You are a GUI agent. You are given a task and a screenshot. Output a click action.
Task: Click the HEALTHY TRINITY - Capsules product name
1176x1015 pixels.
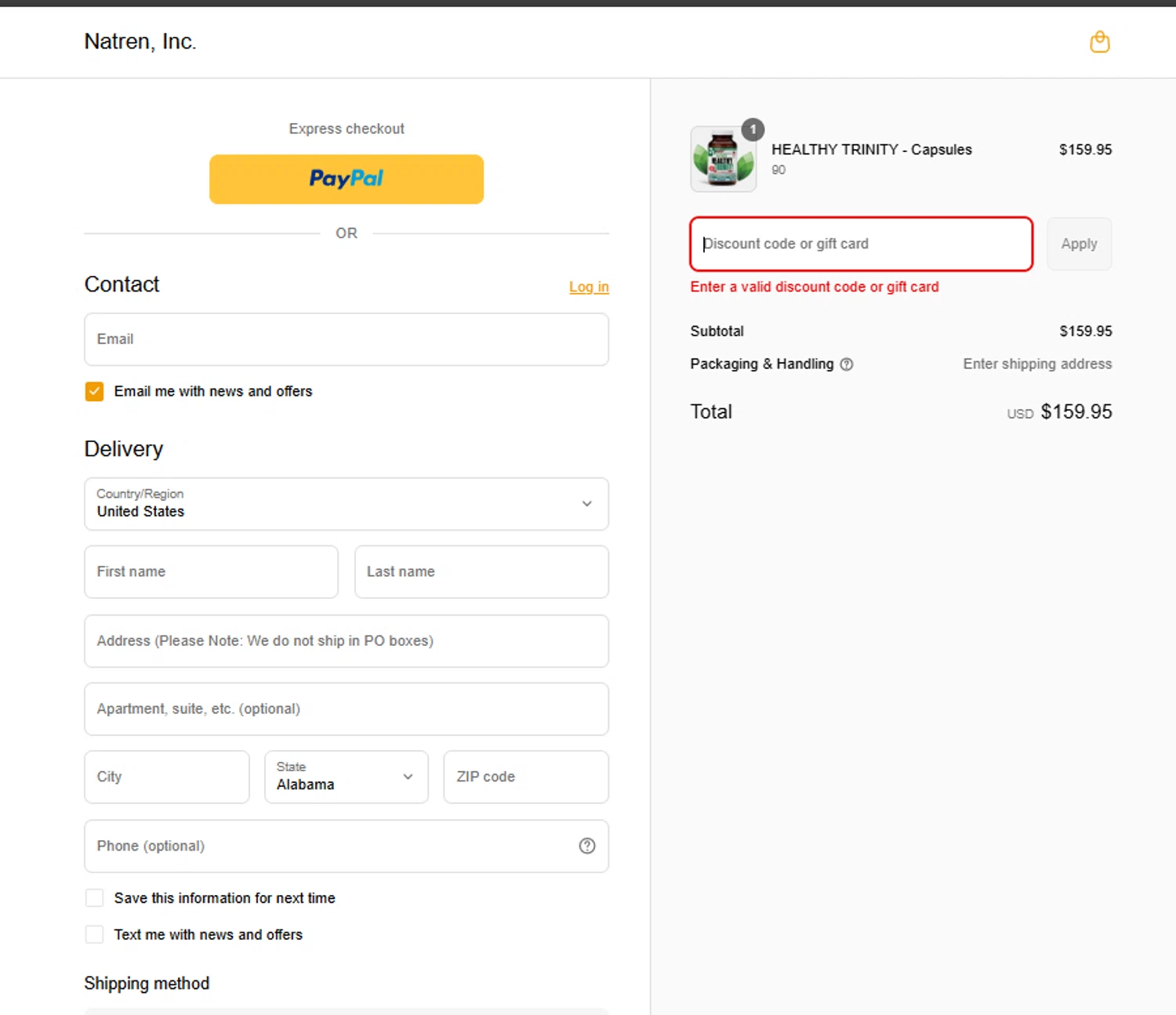pos(871,150)
